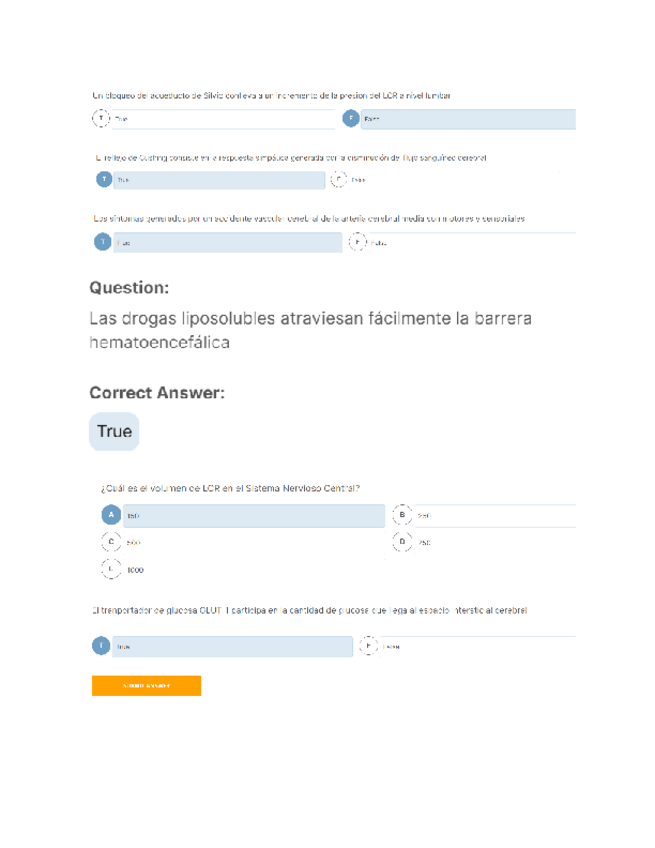Select True for the acueducto de Silvio question

point(101,119)
